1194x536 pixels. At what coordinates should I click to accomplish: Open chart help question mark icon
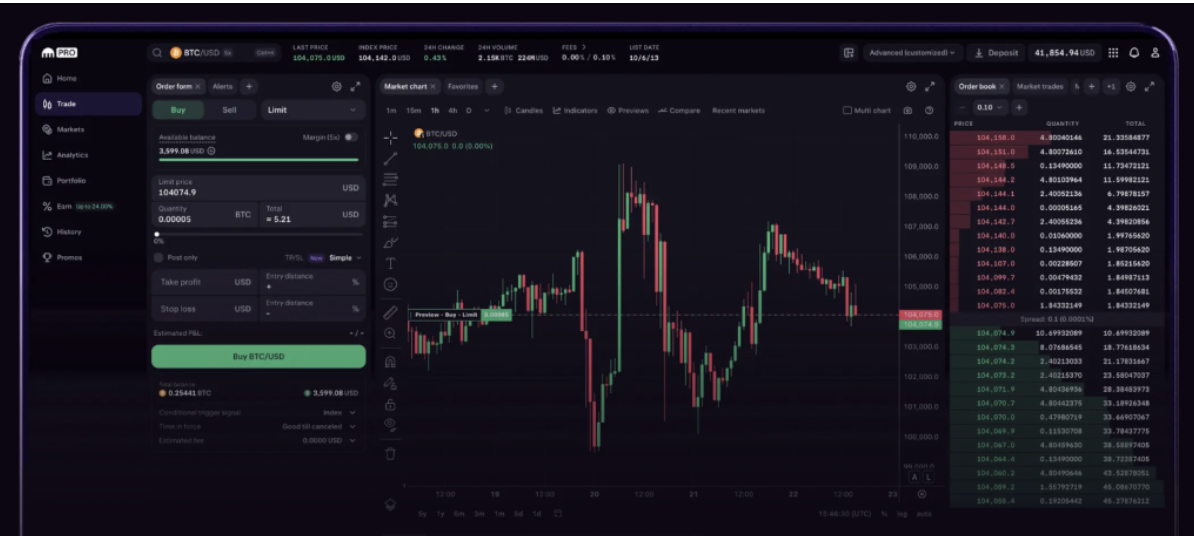pyautogui.click(x=929, y=110)
